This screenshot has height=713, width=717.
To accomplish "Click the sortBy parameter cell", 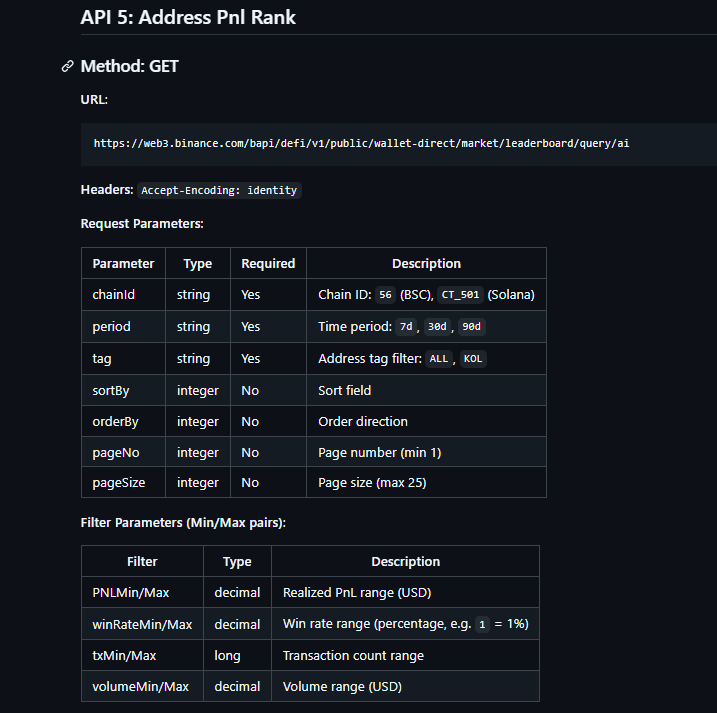I will [x=123, y=390].
